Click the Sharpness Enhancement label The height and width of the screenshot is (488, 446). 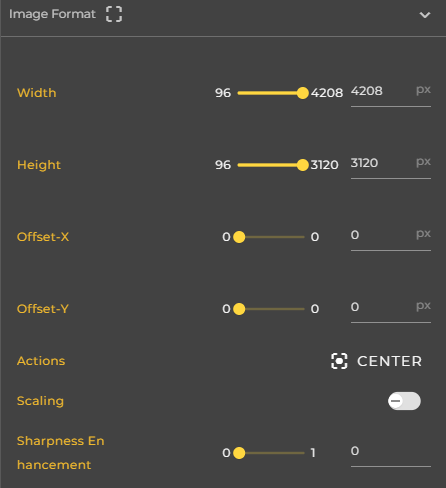coord(61,453)
